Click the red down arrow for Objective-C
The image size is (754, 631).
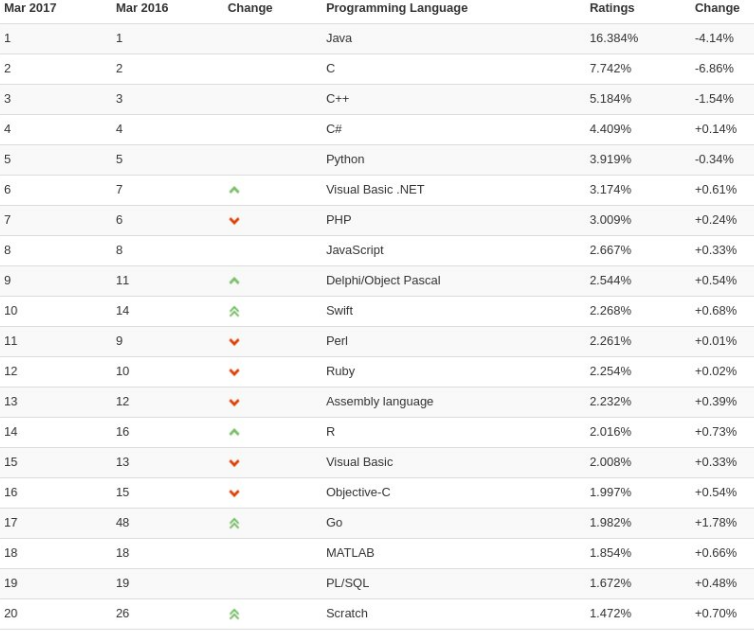234,493
